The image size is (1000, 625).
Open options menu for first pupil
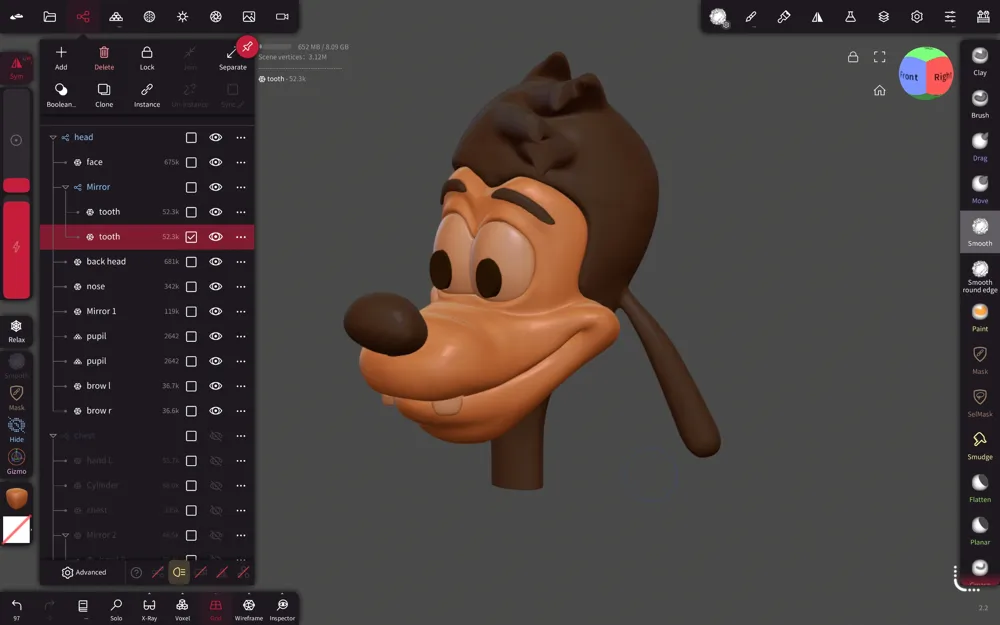pyautogui.click(x=240, y=336)
